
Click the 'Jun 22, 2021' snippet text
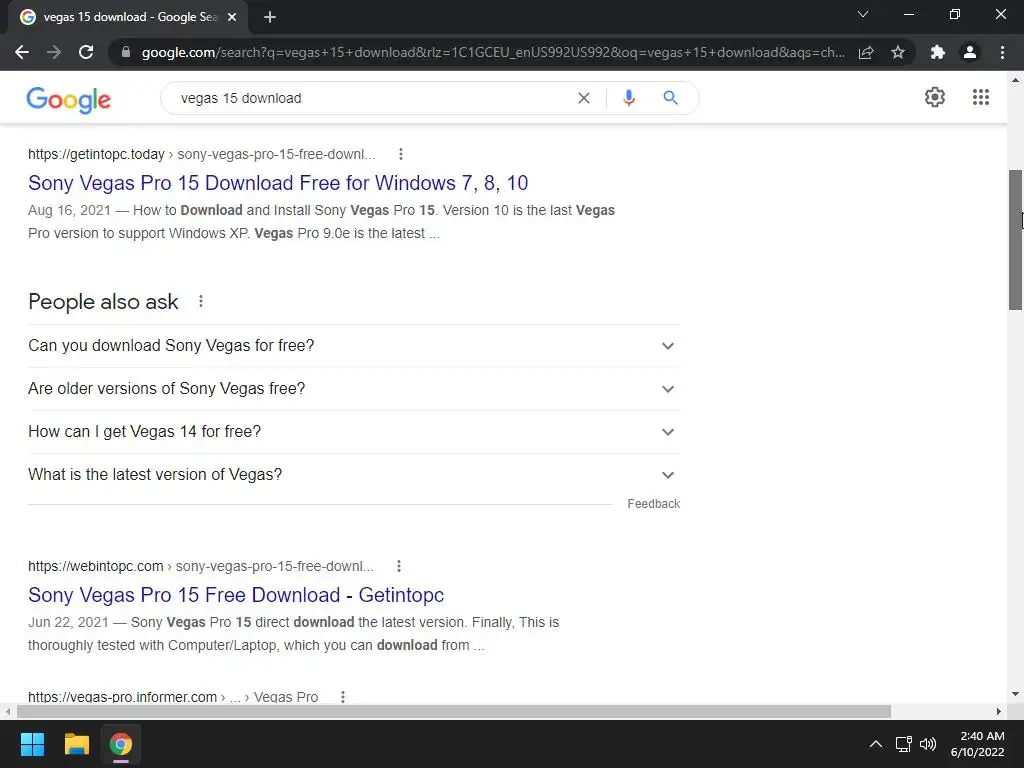(68, 622)
